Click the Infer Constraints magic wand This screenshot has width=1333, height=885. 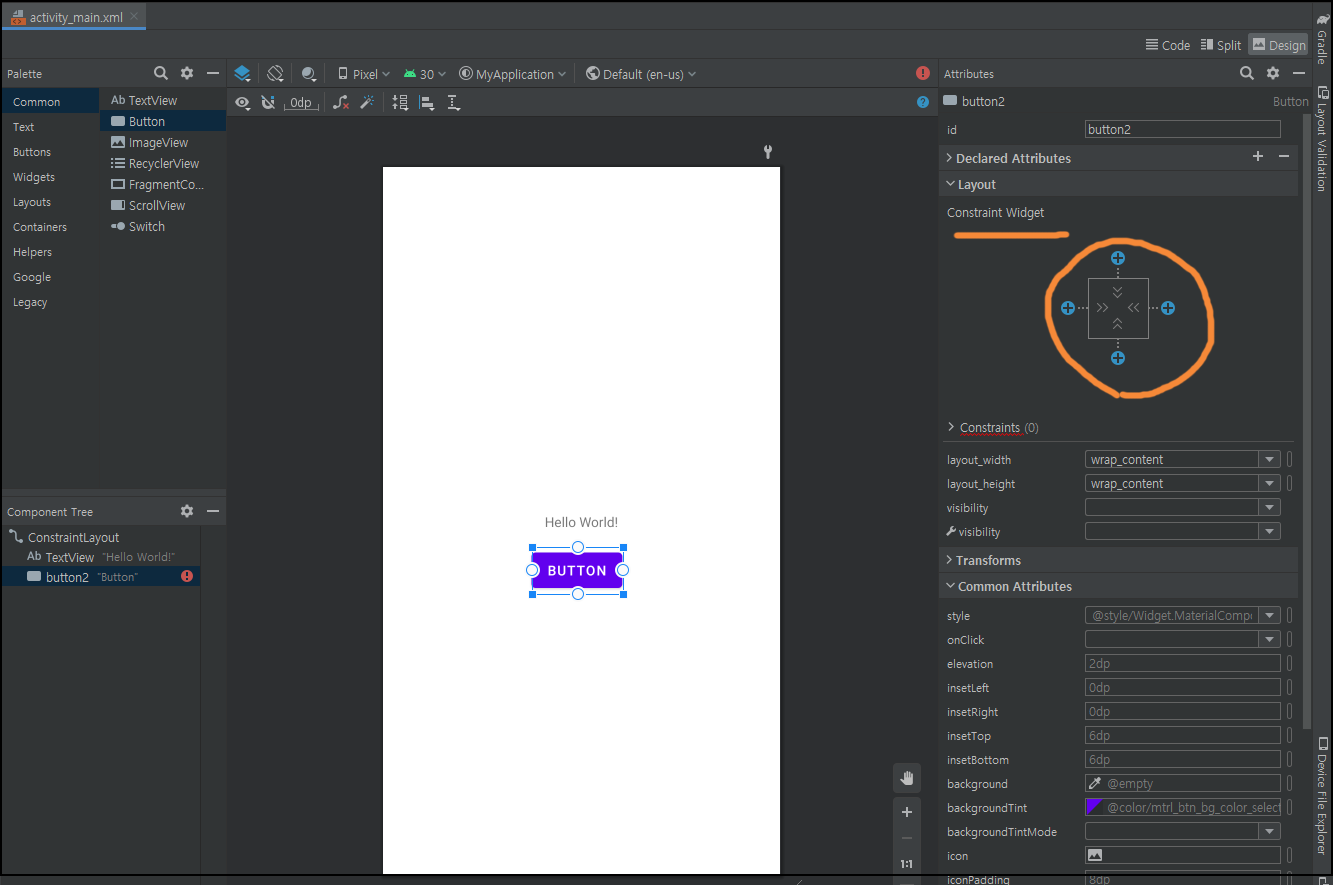[367, 102]
